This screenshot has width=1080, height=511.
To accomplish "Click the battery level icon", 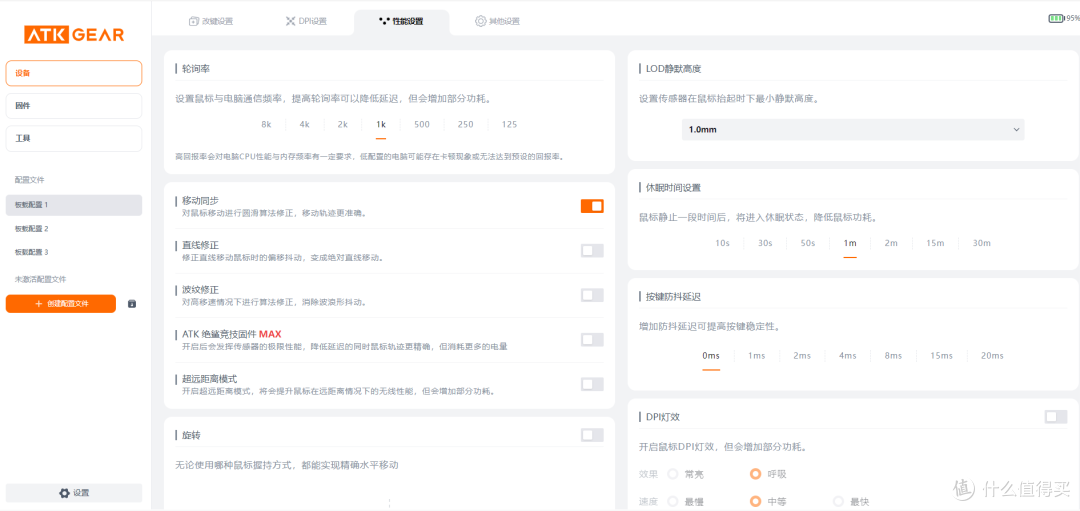I will click(1056, 19).
